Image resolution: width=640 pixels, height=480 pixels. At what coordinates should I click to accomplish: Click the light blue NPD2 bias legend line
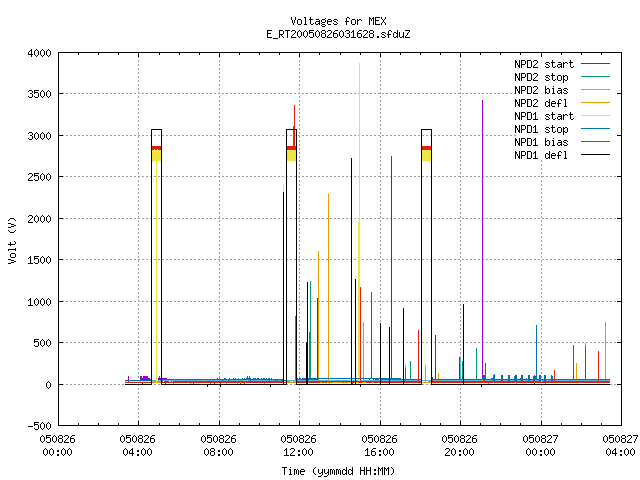(595, 90)
